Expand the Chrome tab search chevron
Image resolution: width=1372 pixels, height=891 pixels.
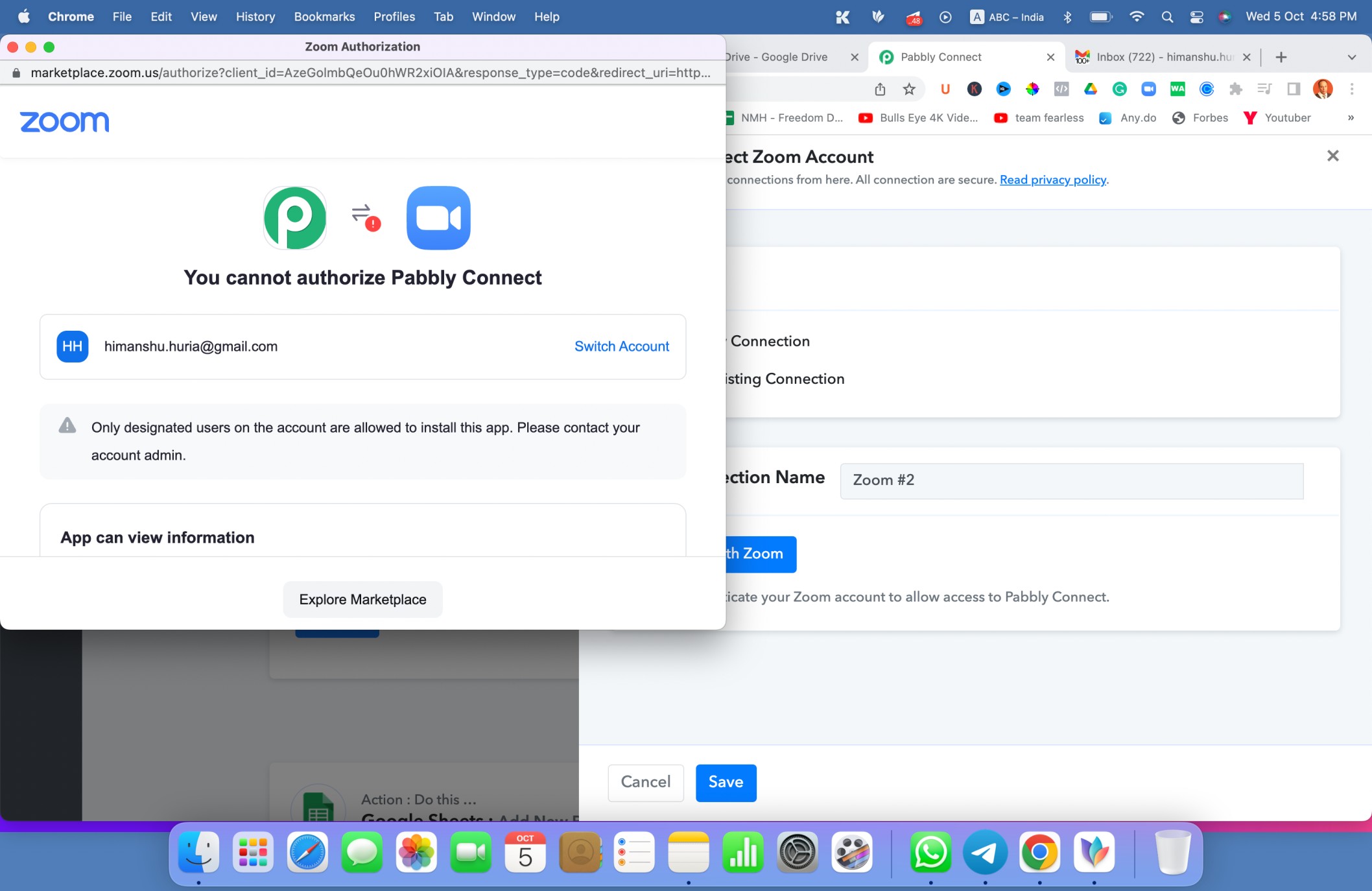pos(1351,57)
